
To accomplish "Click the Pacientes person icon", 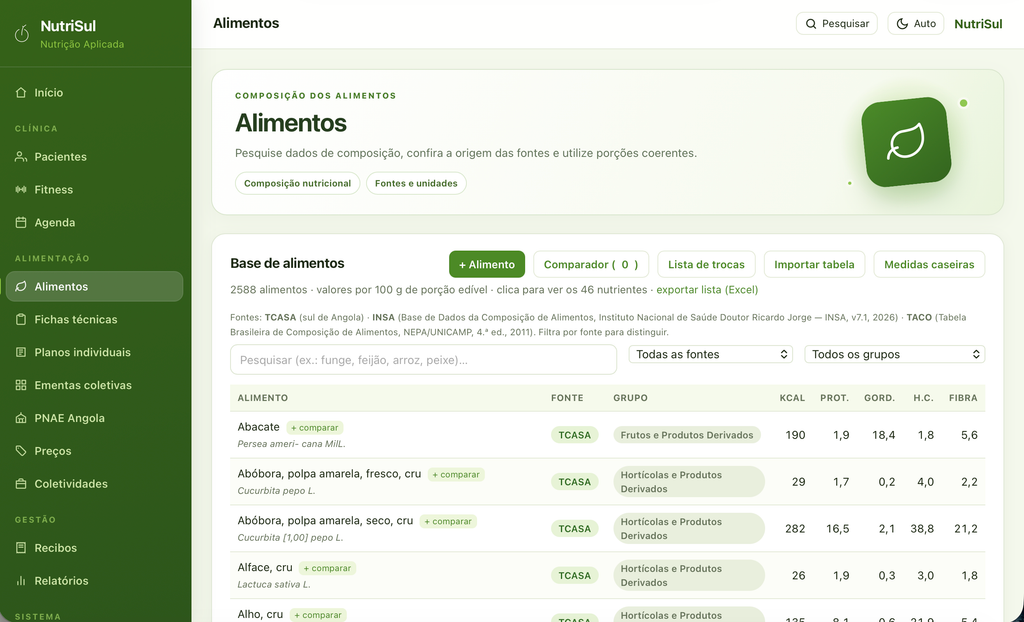I will (x=21, y=157).
